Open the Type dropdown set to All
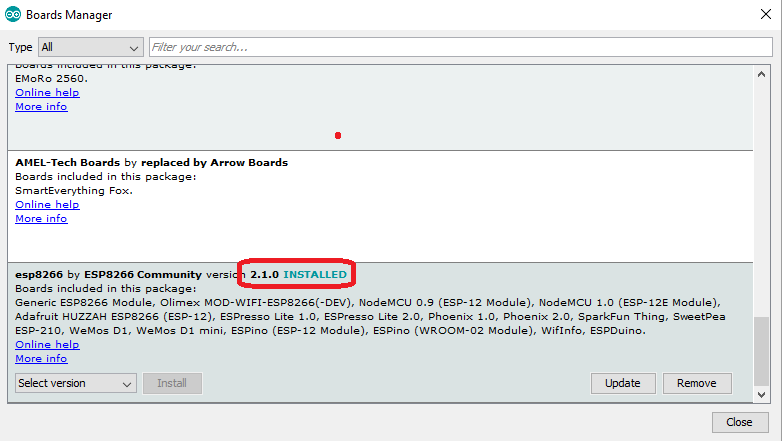 [90, 47]
